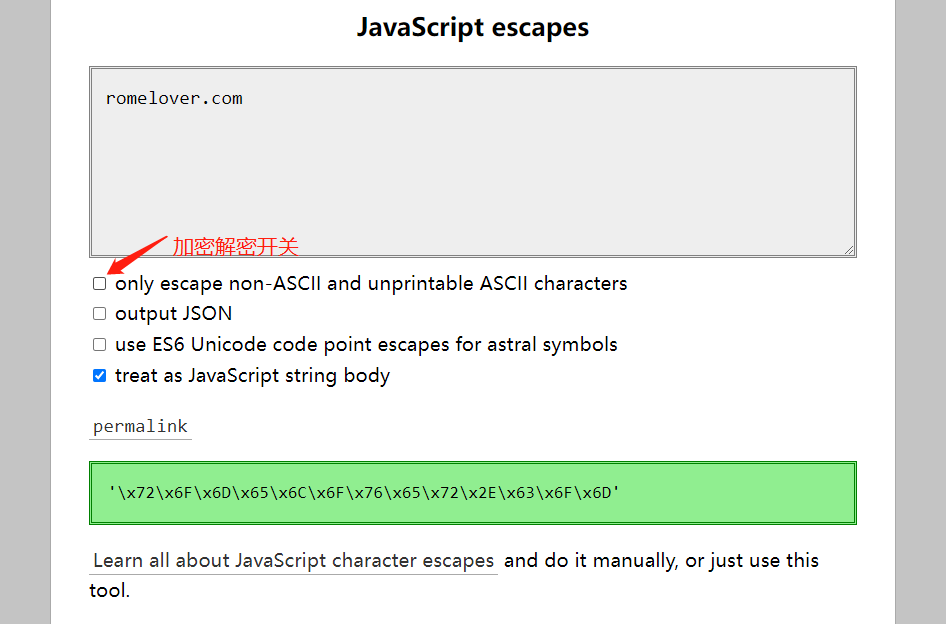
Task: Click 'use ES6 Unicode code point escapes' label
Action: click(366, 345)
